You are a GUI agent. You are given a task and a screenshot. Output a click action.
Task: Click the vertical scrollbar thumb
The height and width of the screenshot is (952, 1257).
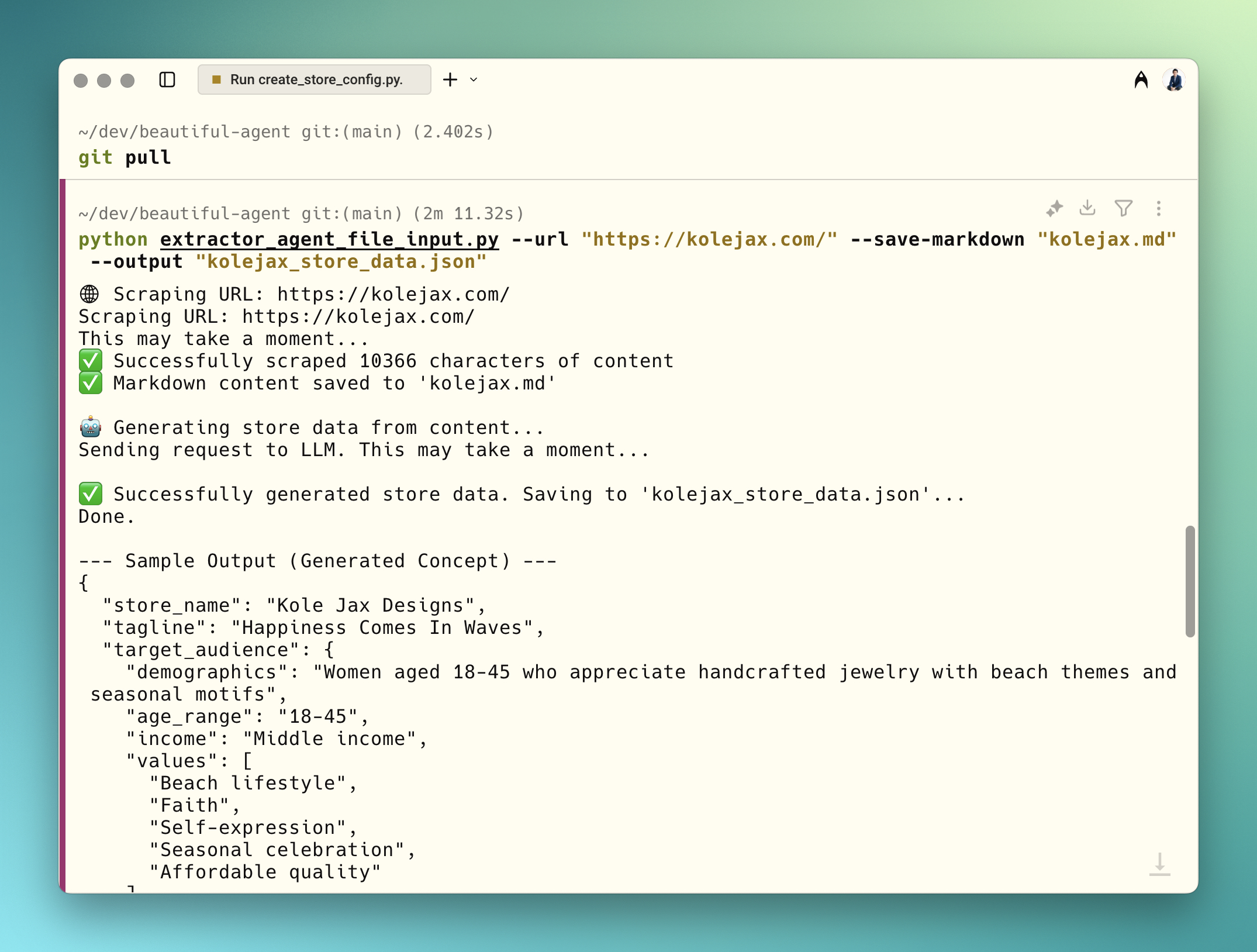click(x=1190, y=581)
